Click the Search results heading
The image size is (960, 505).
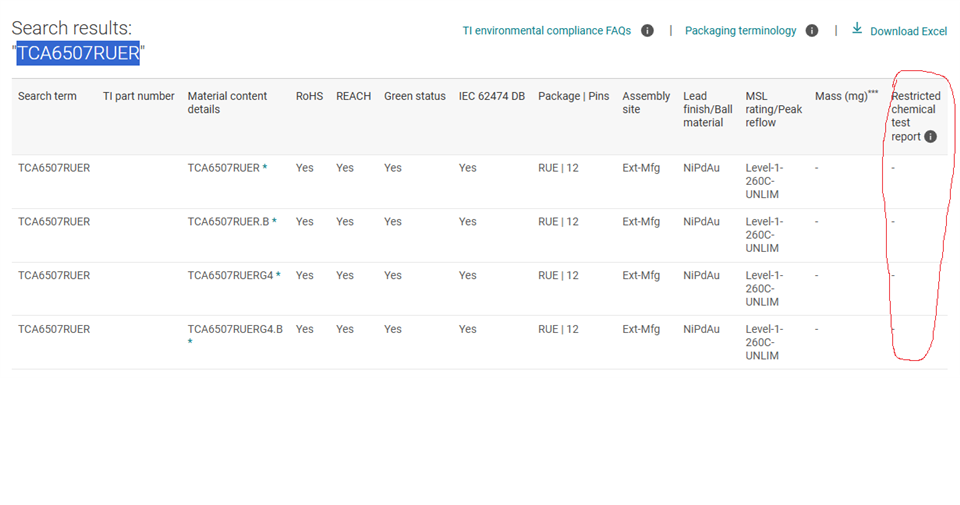pyautogui.click(x=72, y=28)
